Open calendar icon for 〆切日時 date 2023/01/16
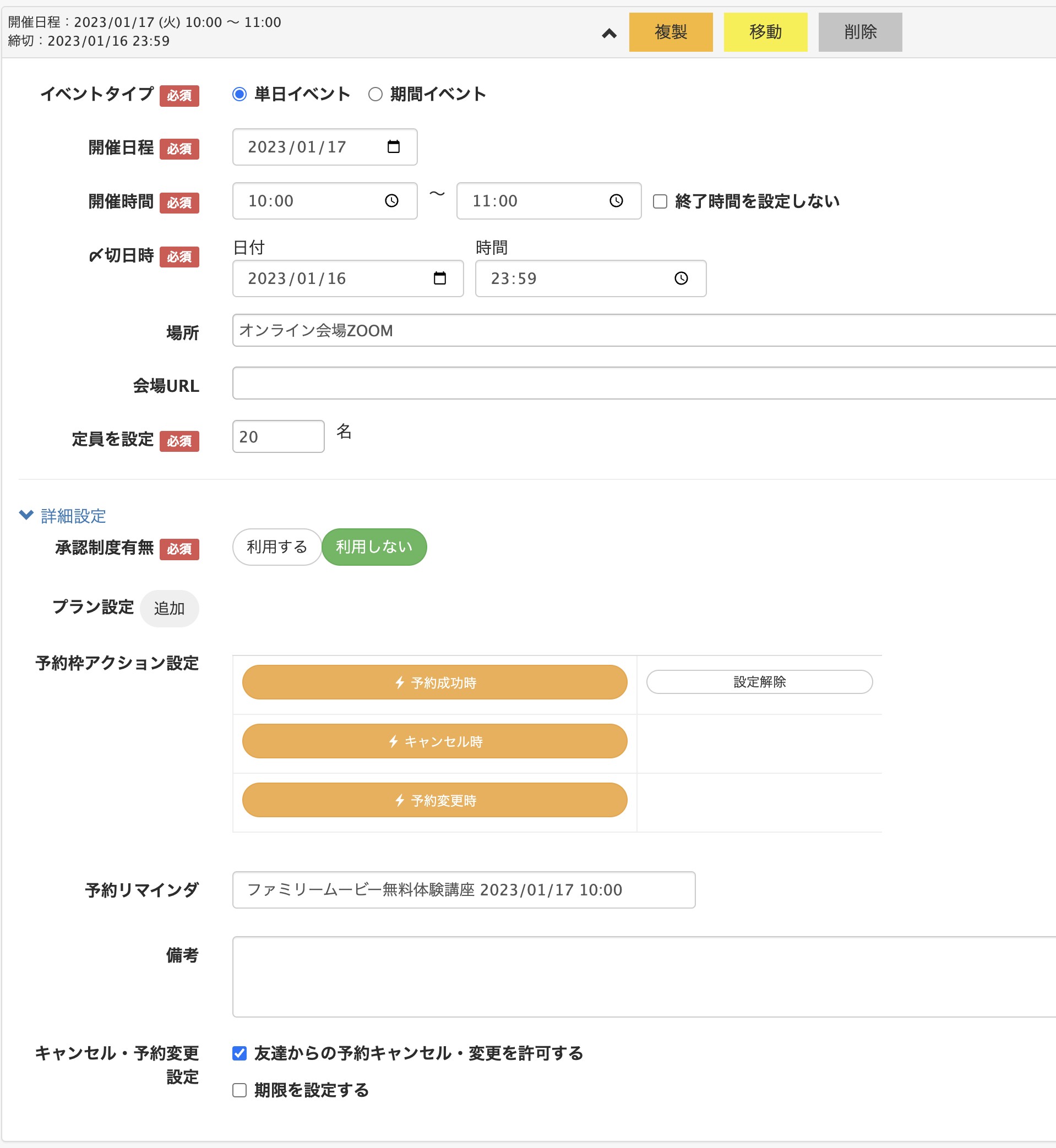Screen dimensions: 1056x1148 pos(439,278)
